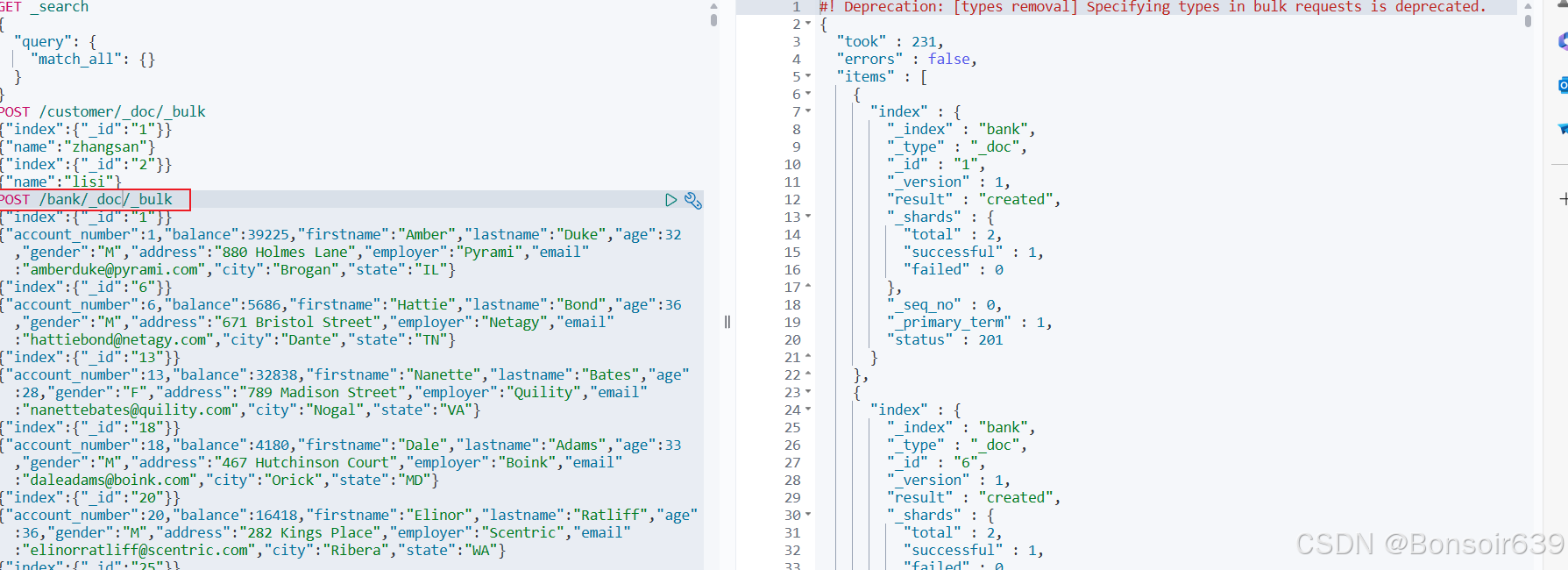Viewport: 1568px width, 570px height.
Task: Click the {"name":"lisi"} line
Action: coord(60,182)
